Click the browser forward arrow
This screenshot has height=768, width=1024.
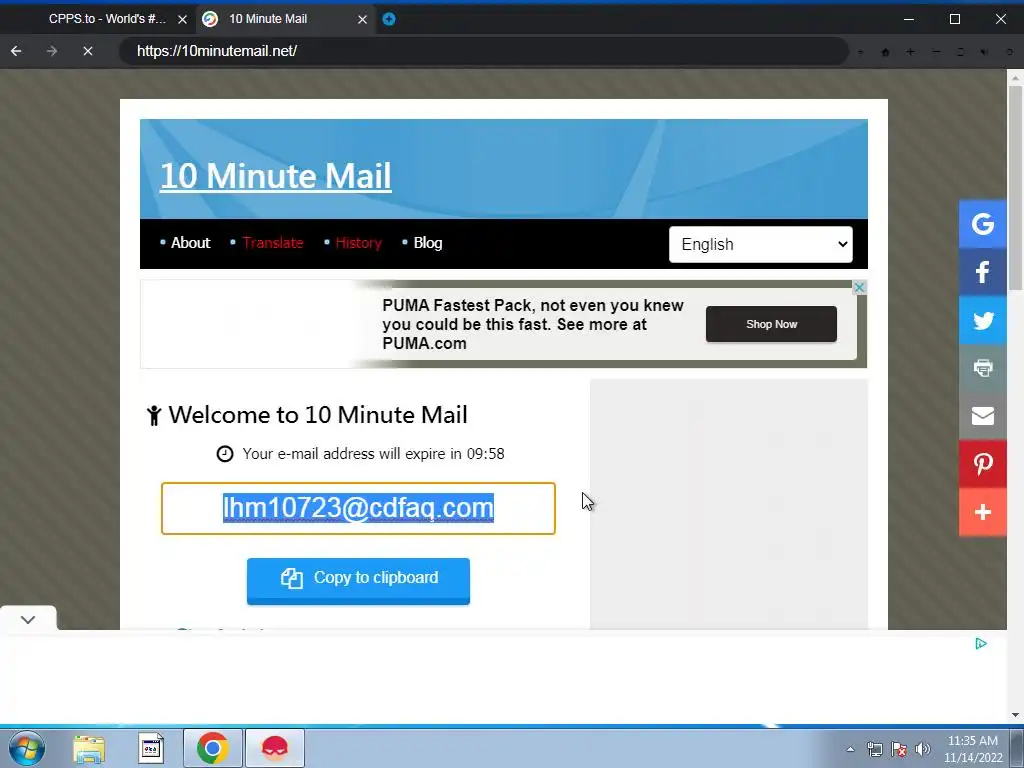52,51
